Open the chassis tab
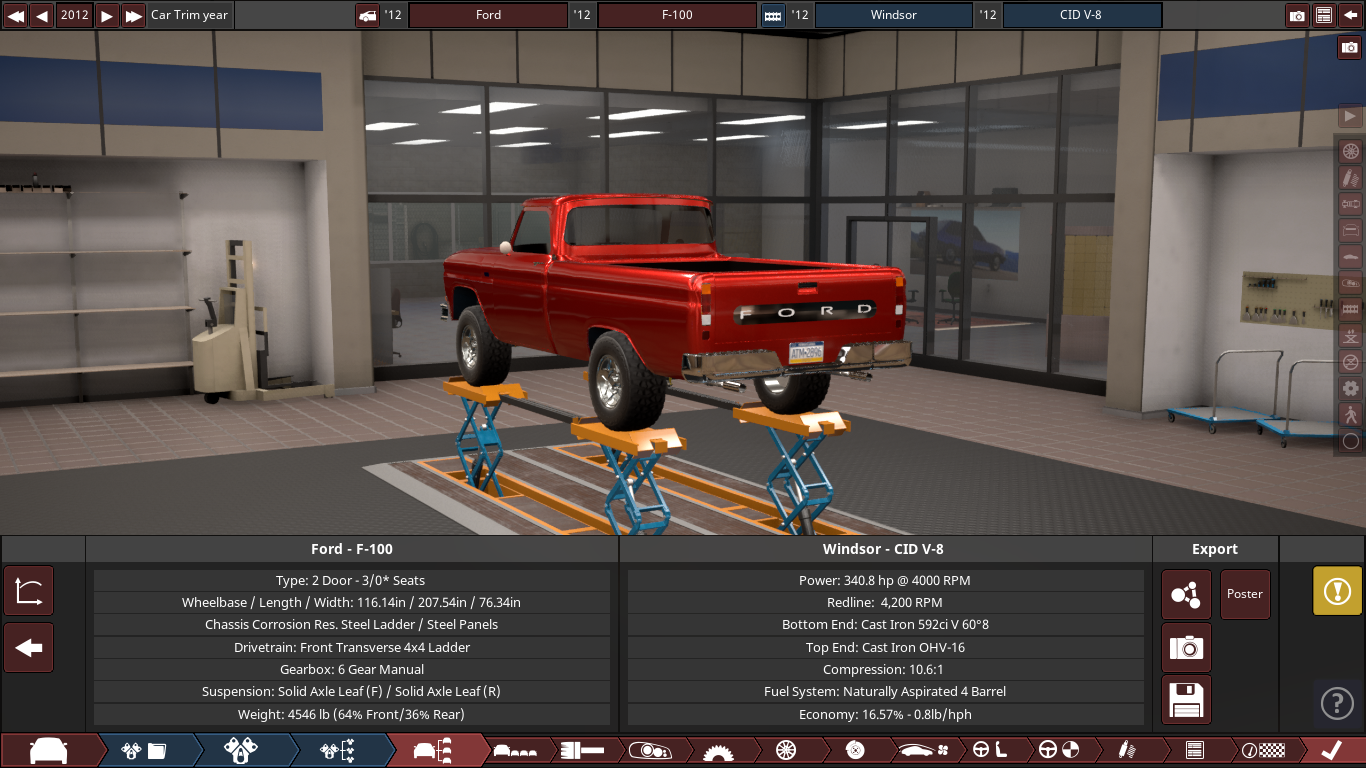This screenshot has width=1366, height=768. 583,751
